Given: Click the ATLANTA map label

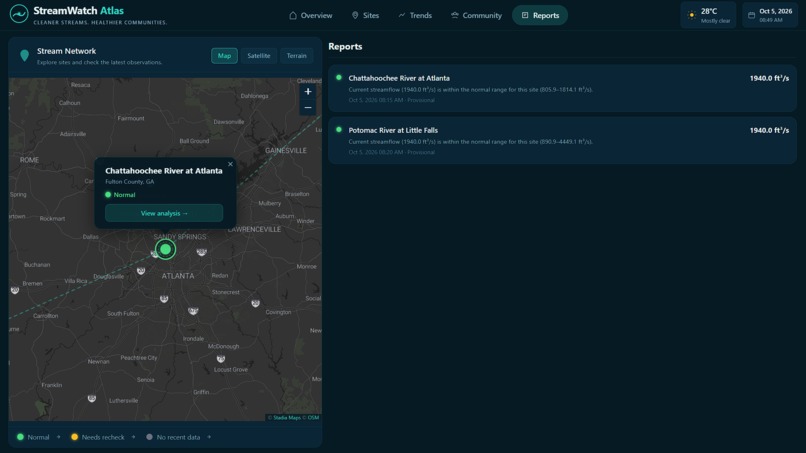Looking at the screenshot, I should click(178, 276).
